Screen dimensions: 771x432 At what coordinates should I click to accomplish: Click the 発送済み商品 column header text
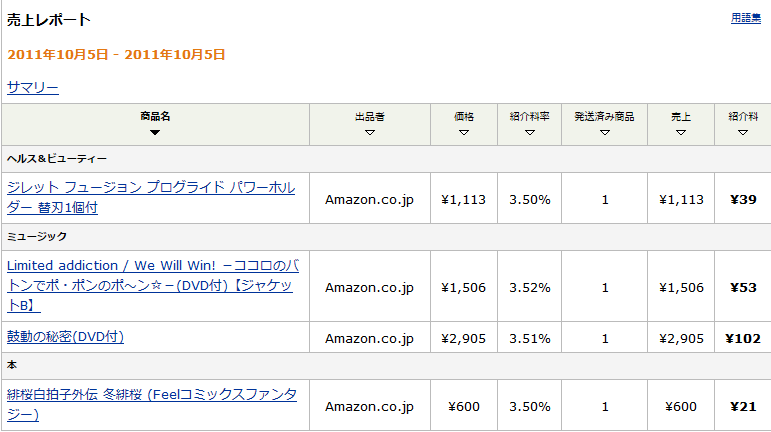point(604,116)
